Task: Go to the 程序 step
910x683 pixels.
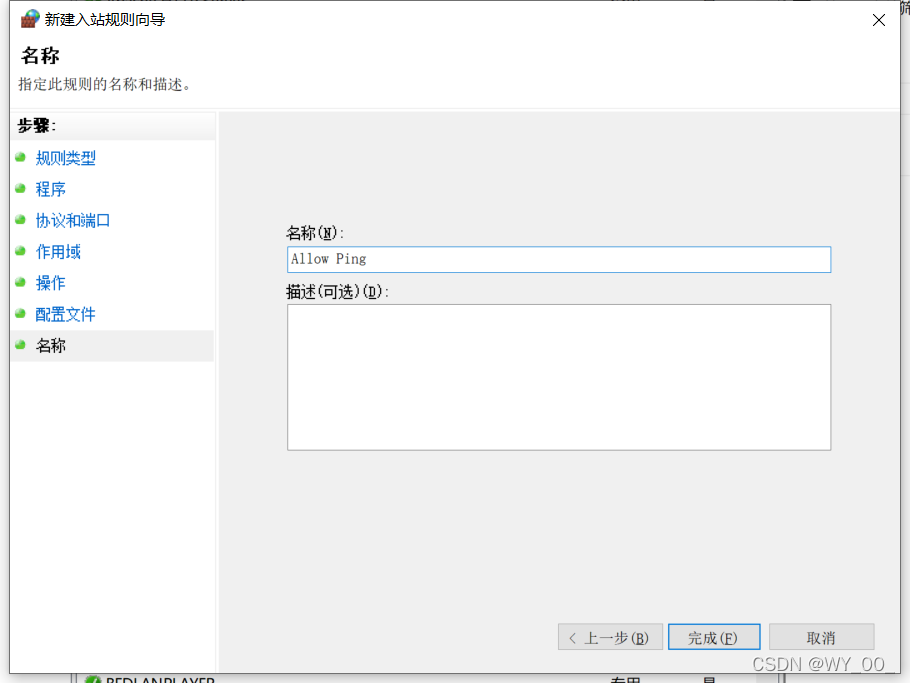Action: 50,189
